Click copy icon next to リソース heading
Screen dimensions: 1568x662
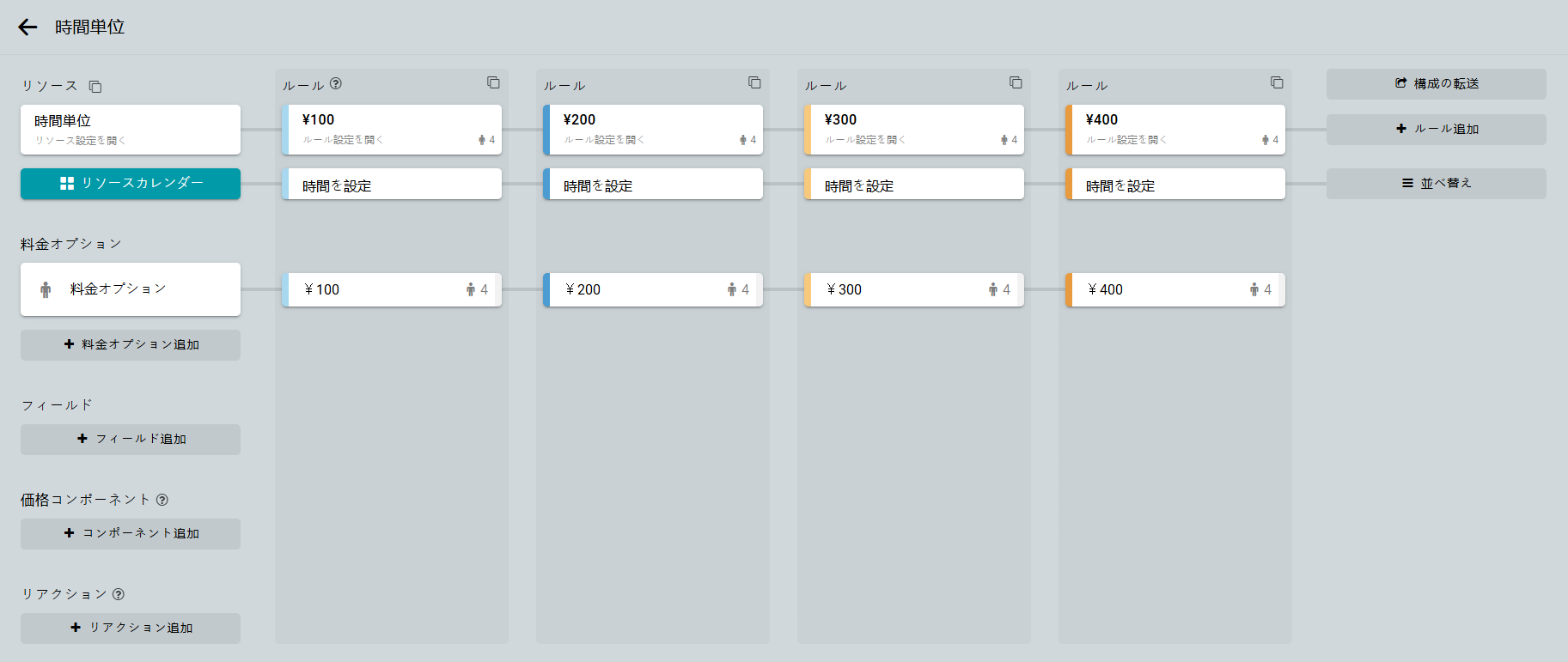pyautogui.click(x=95, y=87)
